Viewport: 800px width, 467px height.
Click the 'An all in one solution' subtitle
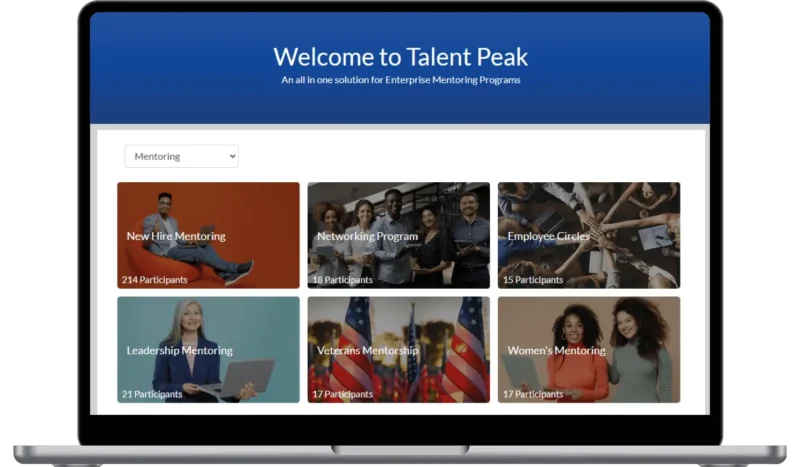[x=401, y=80]
